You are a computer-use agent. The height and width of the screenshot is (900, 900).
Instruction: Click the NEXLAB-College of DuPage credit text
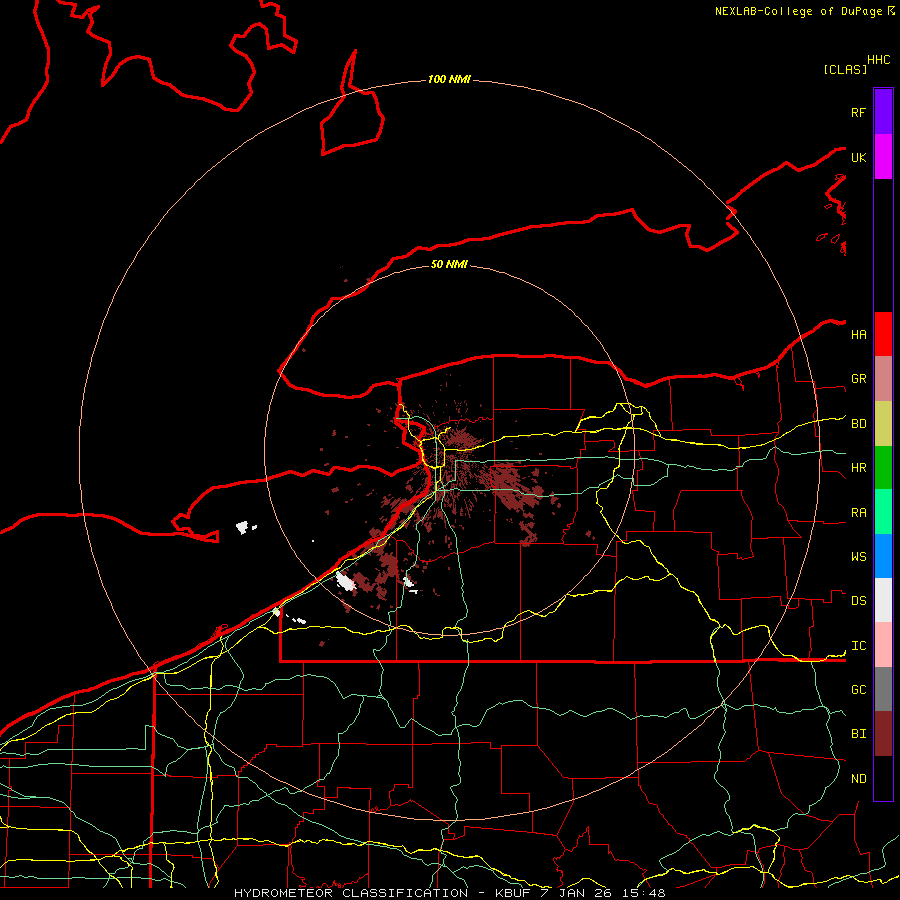(x=800, y=11)
